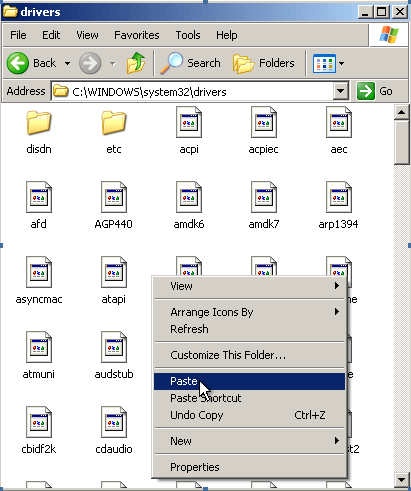Select the cdaudio driver file
Image resolution: width=411 pixels, height=491 pixels.
tap(114, 430)
